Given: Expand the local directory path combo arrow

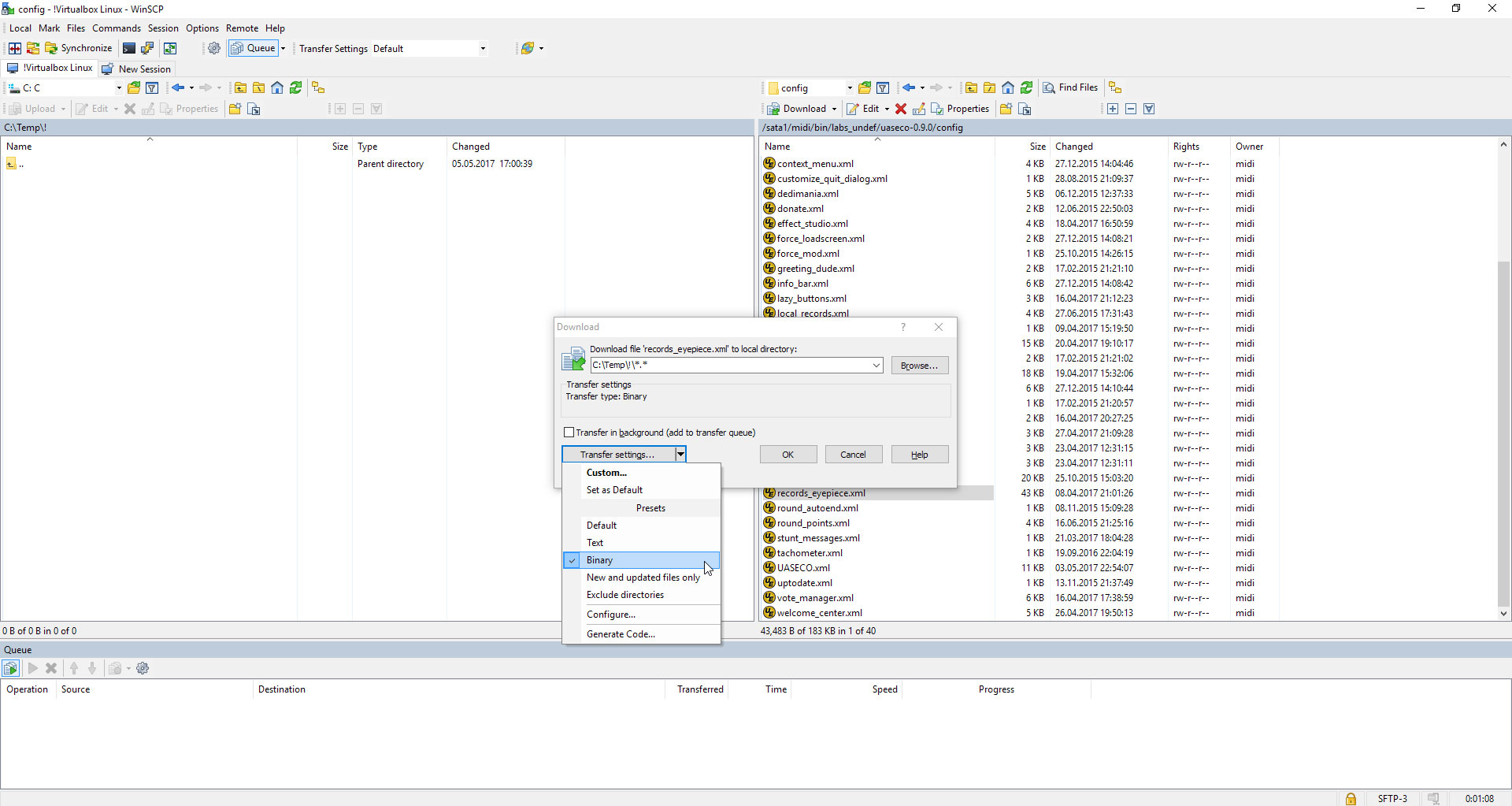Looking at the screenshot, I should [x=876, y=365].
